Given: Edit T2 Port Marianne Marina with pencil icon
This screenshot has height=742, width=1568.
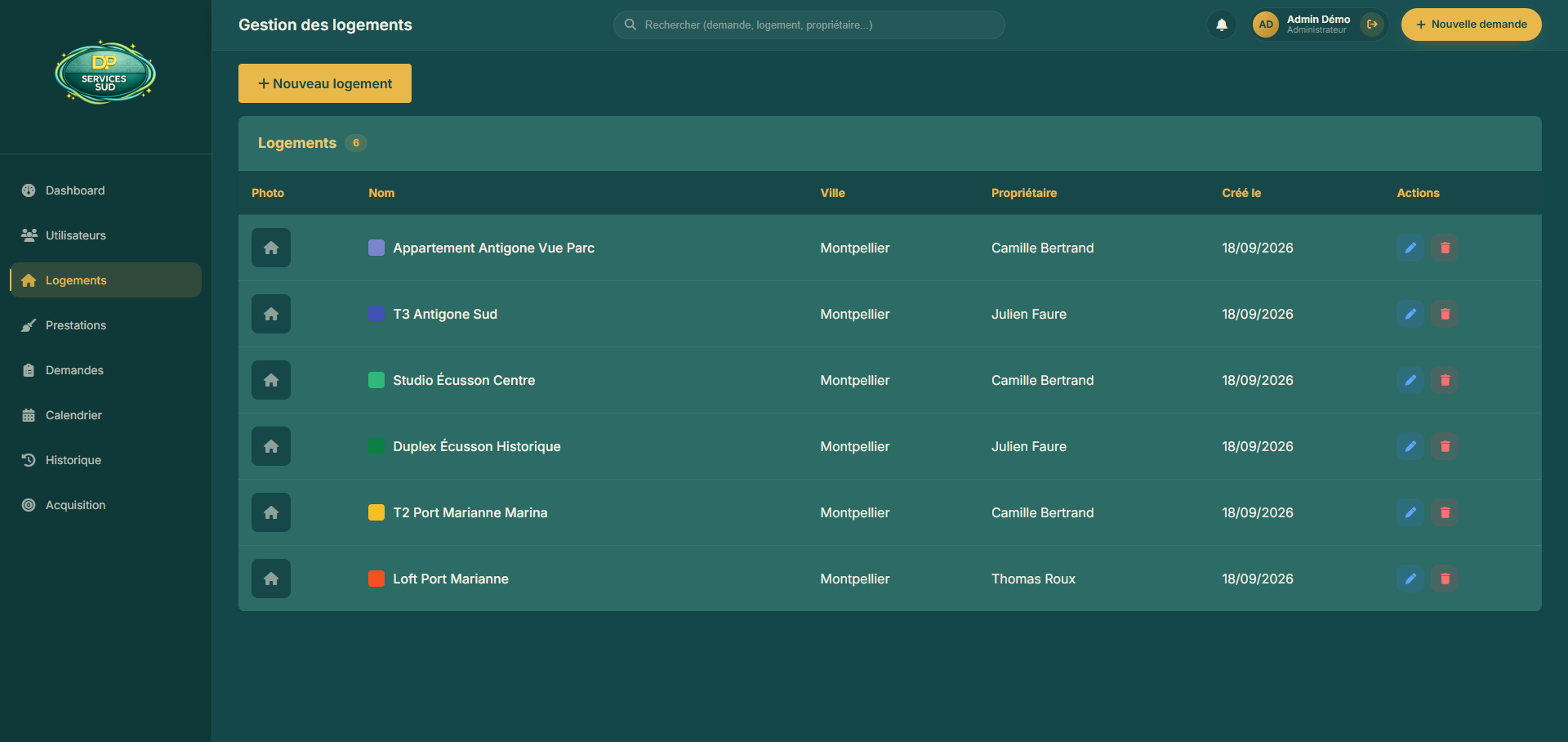Looking at the screenshot, I should click(x=1410, y=512).
